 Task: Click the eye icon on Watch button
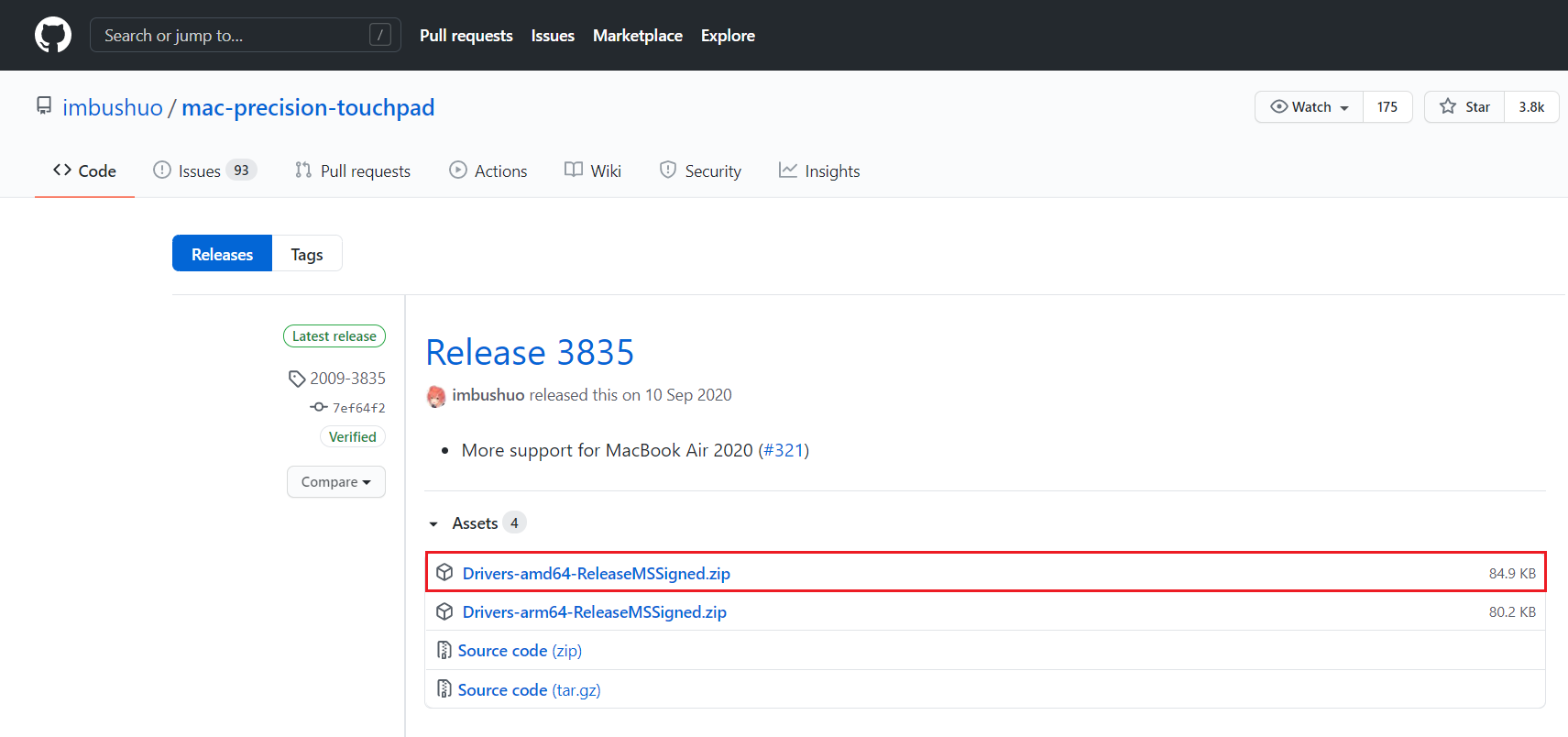coord(1279,106)
